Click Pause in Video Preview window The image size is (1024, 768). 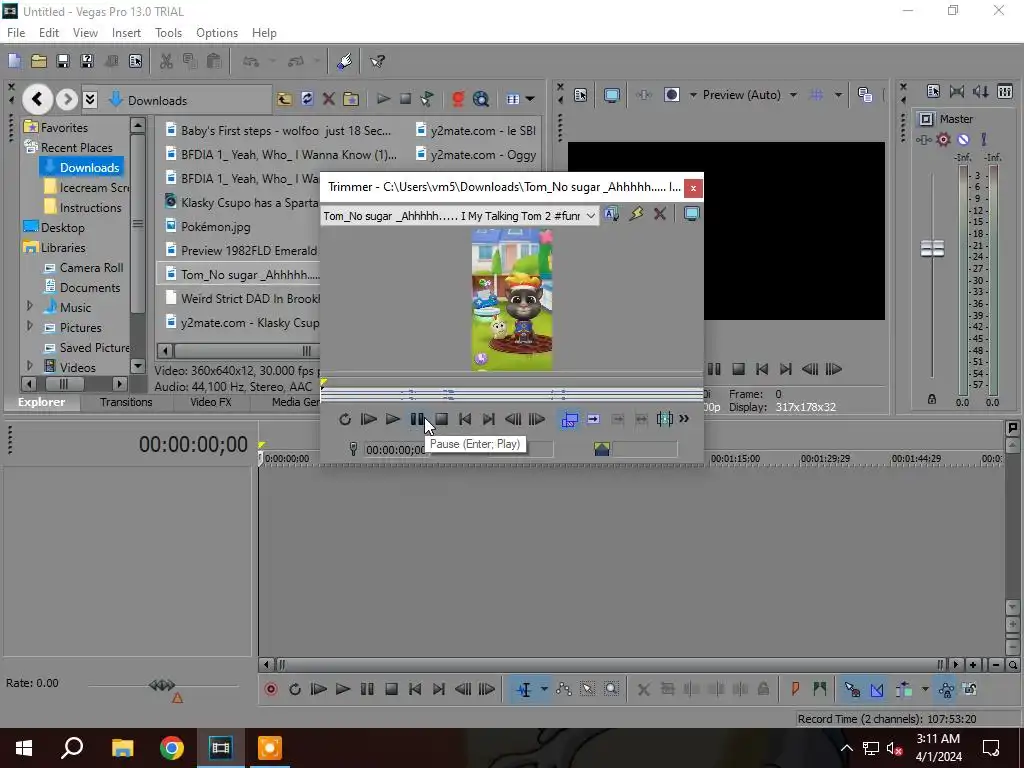(714, 370)
